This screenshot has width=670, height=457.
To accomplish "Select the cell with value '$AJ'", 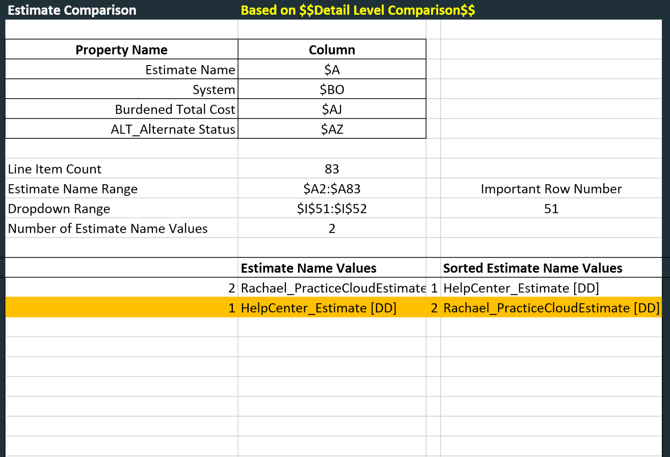I will (x=332, y=109).
